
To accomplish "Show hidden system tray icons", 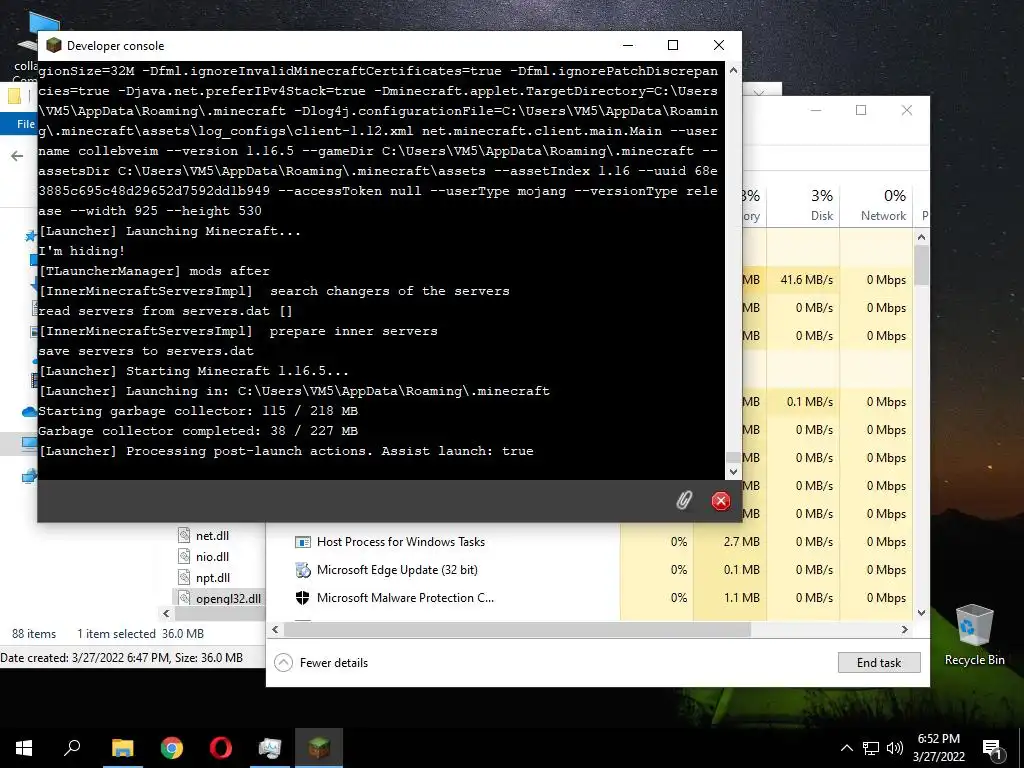I will [x=846, y=748].
